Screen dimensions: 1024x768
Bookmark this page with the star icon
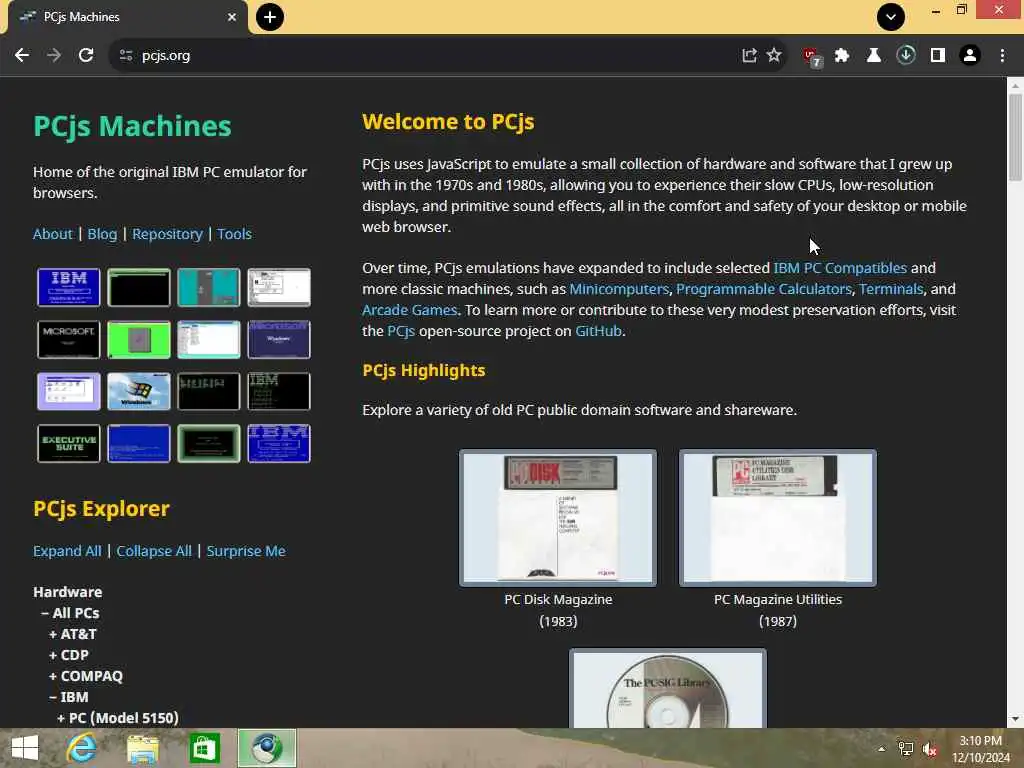pos(774,56)
